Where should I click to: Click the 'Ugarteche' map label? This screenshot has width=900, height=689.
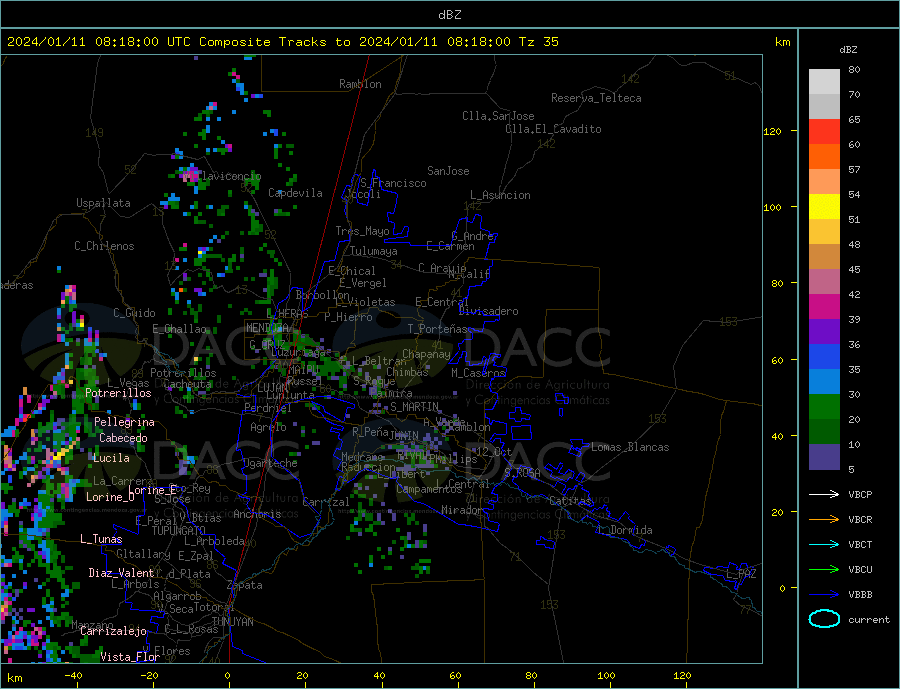coord(270,463)
